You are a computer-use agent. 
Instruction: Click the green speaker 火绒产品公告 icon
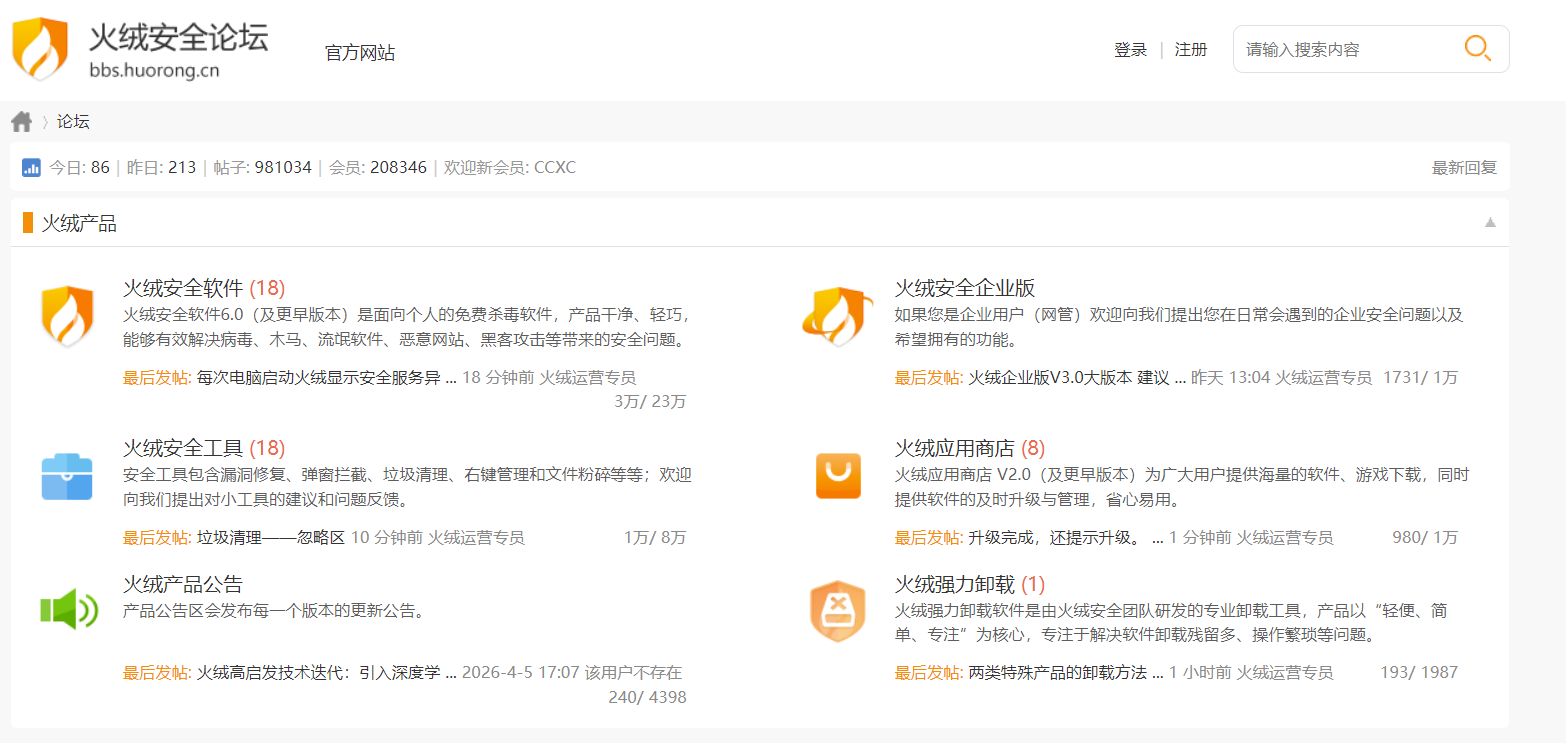pos(67,609)
